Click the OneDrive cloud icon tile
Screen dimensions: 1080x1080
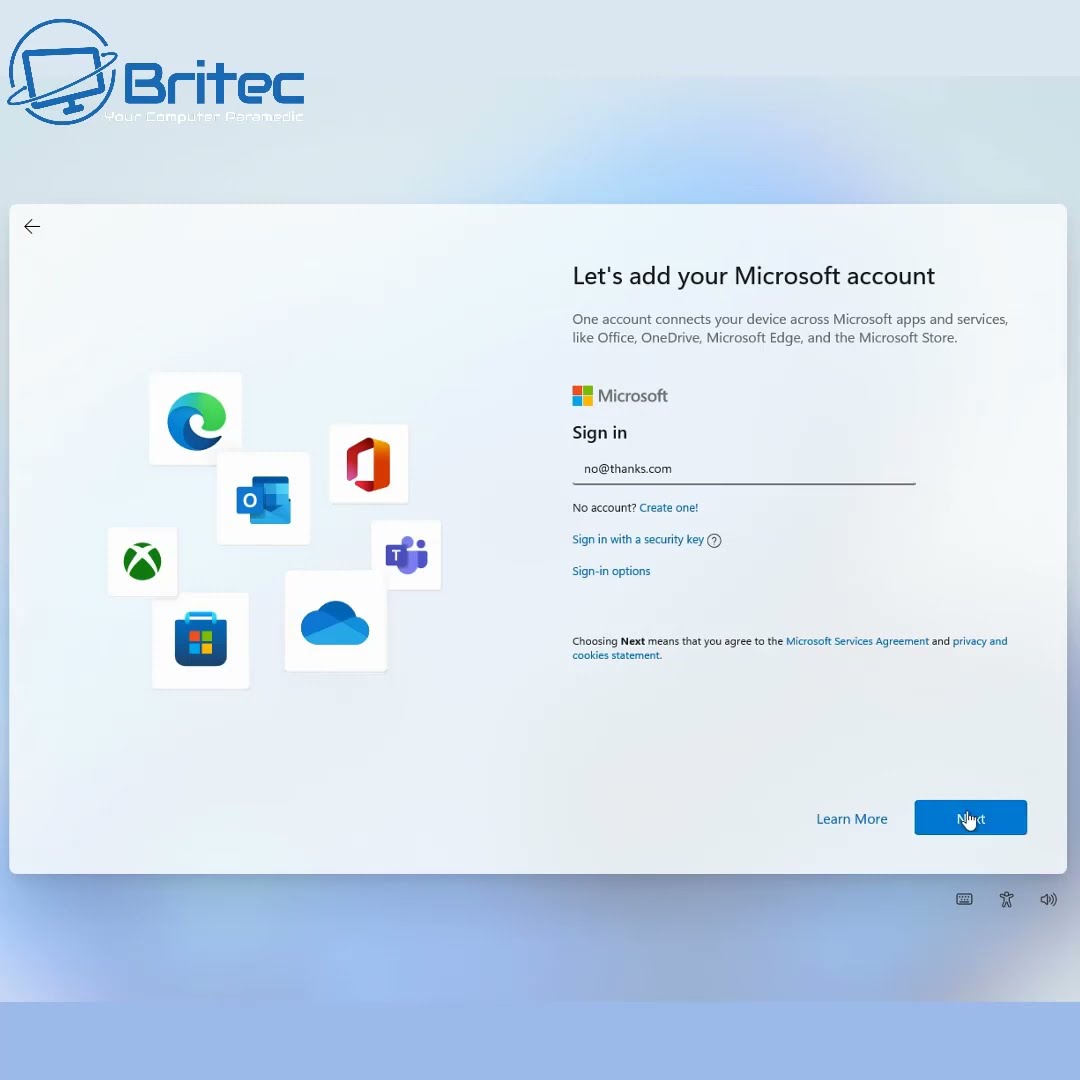pos(335,621)
